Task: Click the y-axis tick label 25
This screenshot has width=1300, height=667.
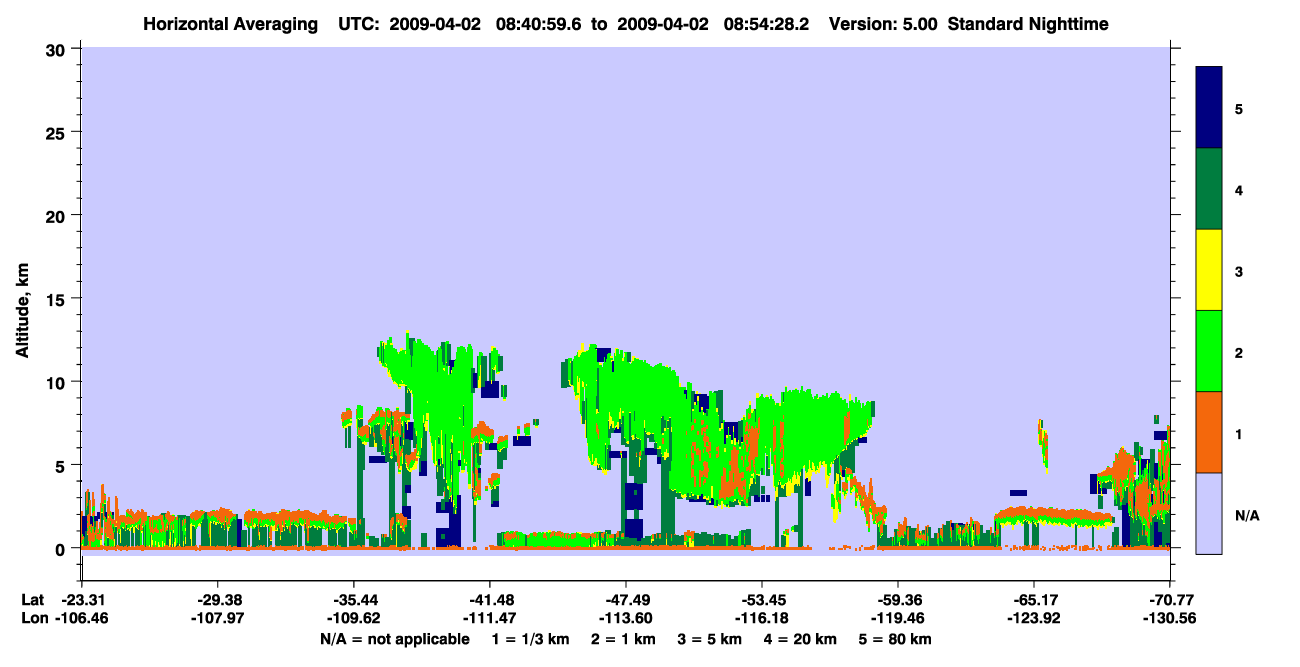Action: coord(58,132)
